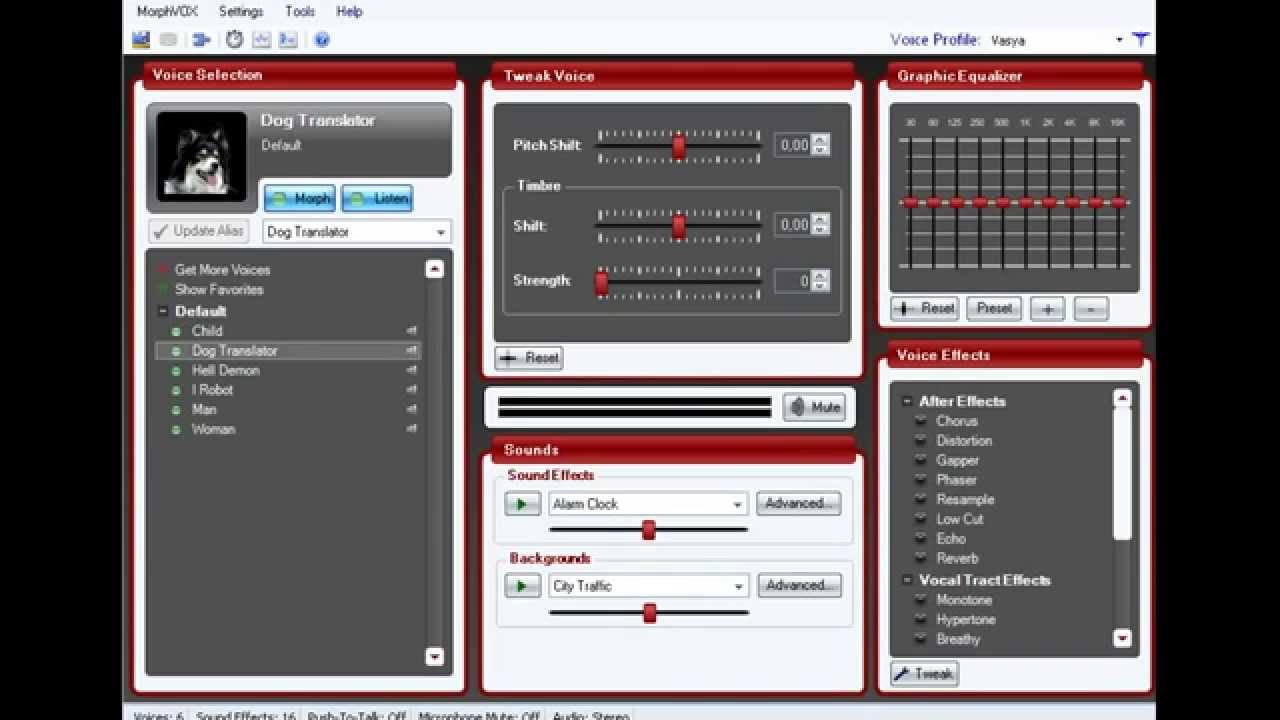This screenshot has width=1280, height=720.
Task: Open the Alarm Clock sound effects dropdown
Action: pos(737,504)
